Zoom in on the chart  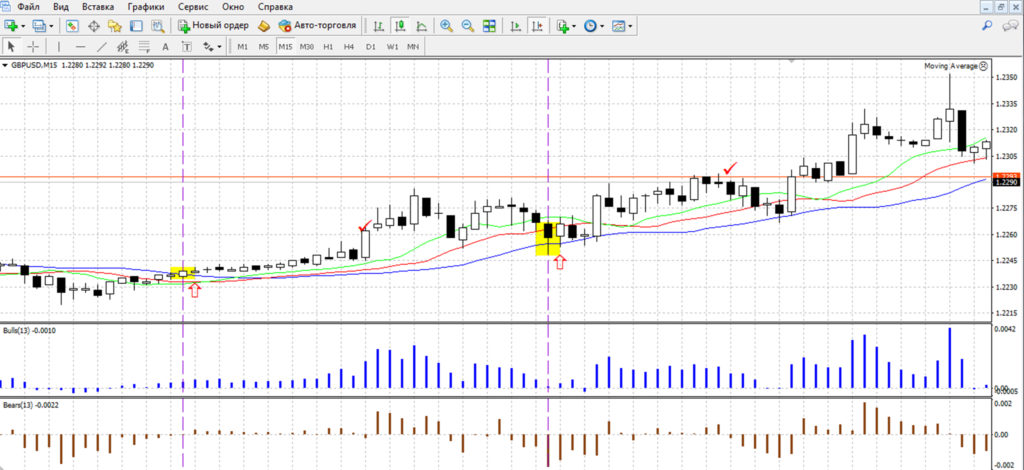click(x=447, y=26)
